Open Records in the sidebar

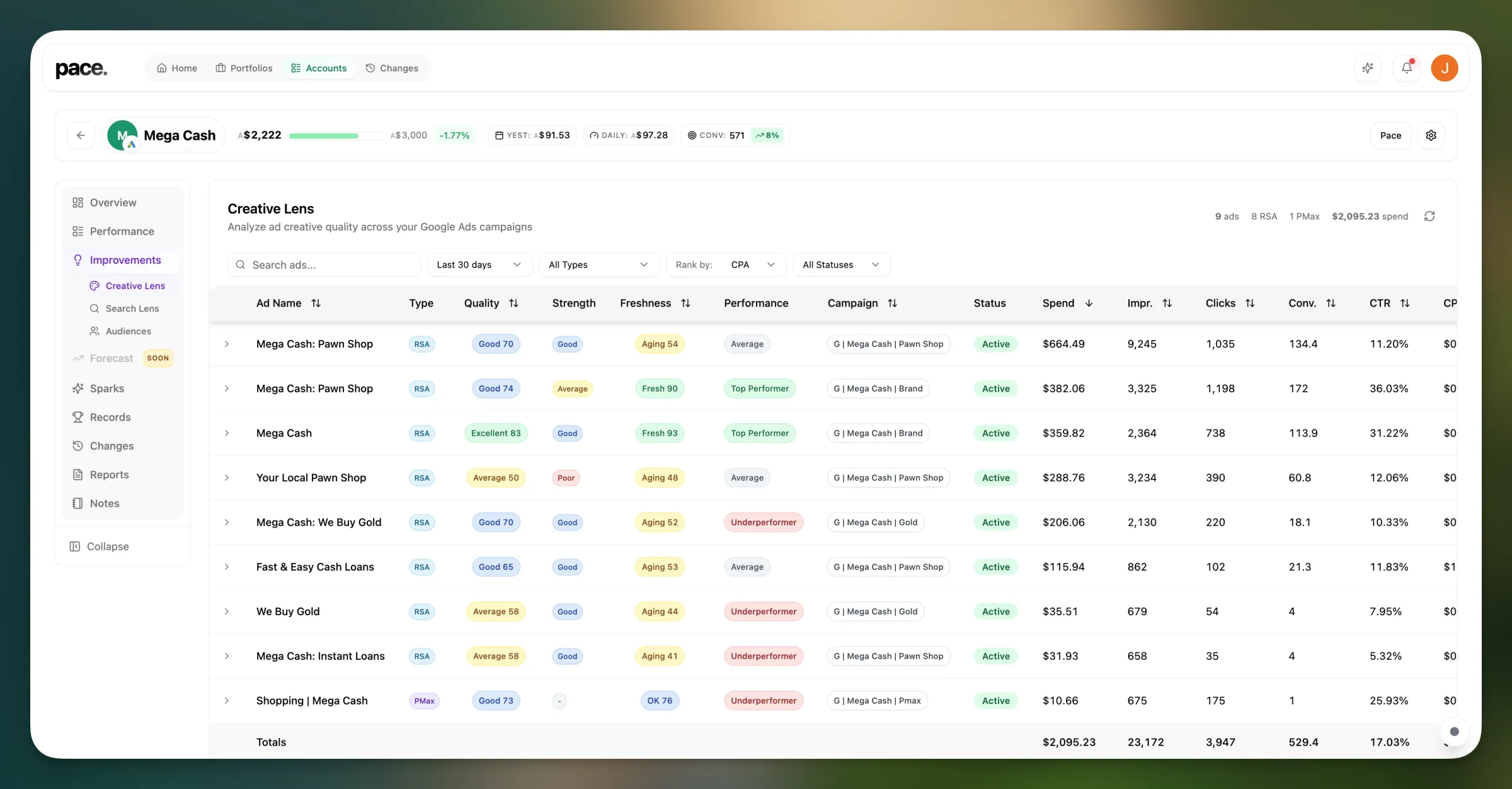pyautogui.click(x=123, y=417)
